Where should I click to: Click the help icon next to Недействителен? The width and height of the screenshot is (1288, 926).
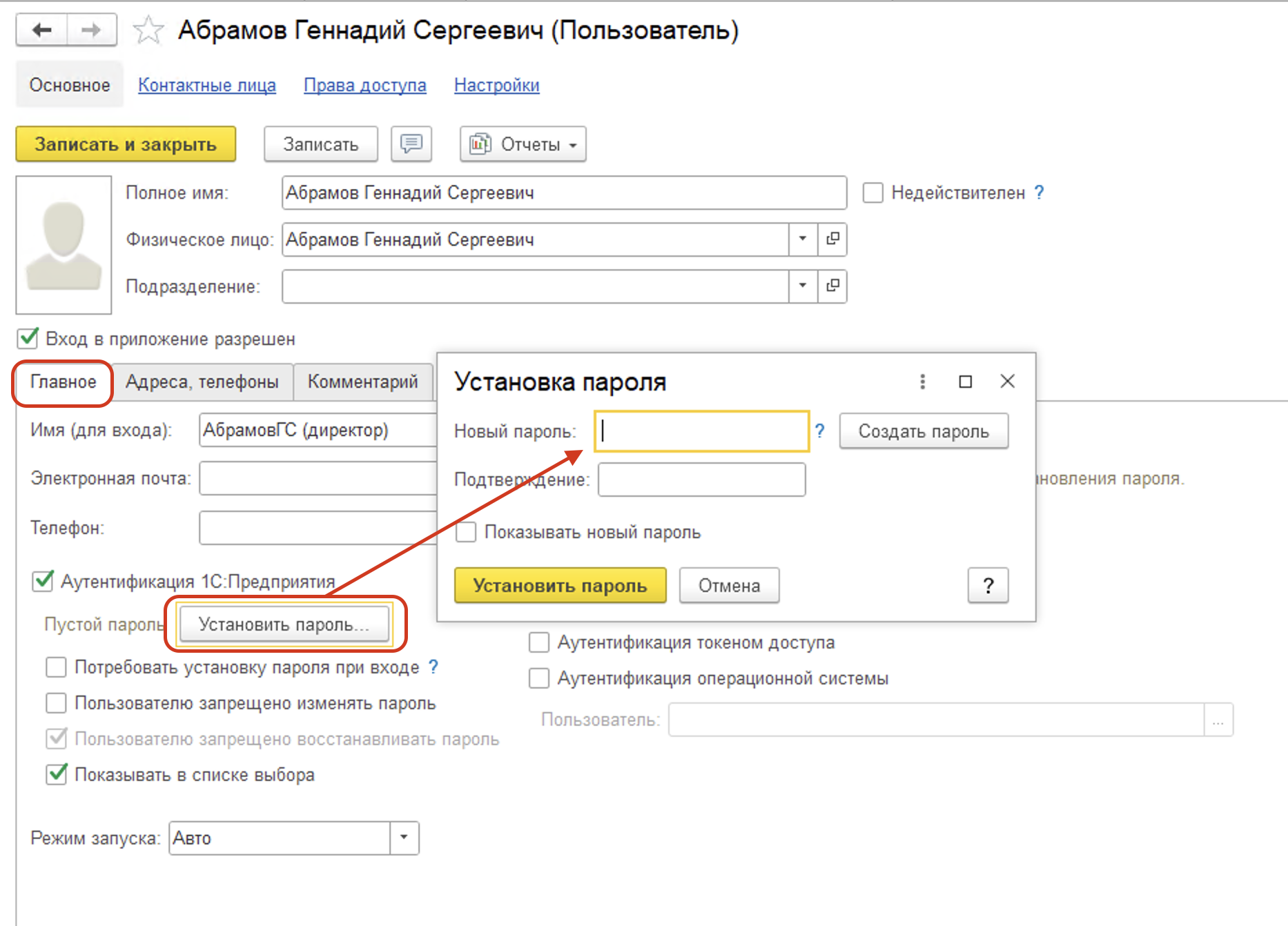(x=1039, y=193)
